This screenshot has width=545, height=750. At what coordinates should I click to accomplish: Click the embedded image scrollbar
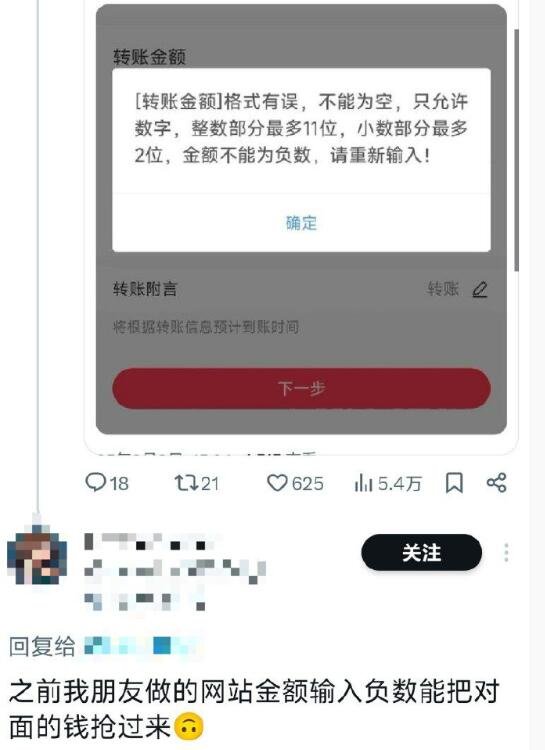click(x=516, y=150)
